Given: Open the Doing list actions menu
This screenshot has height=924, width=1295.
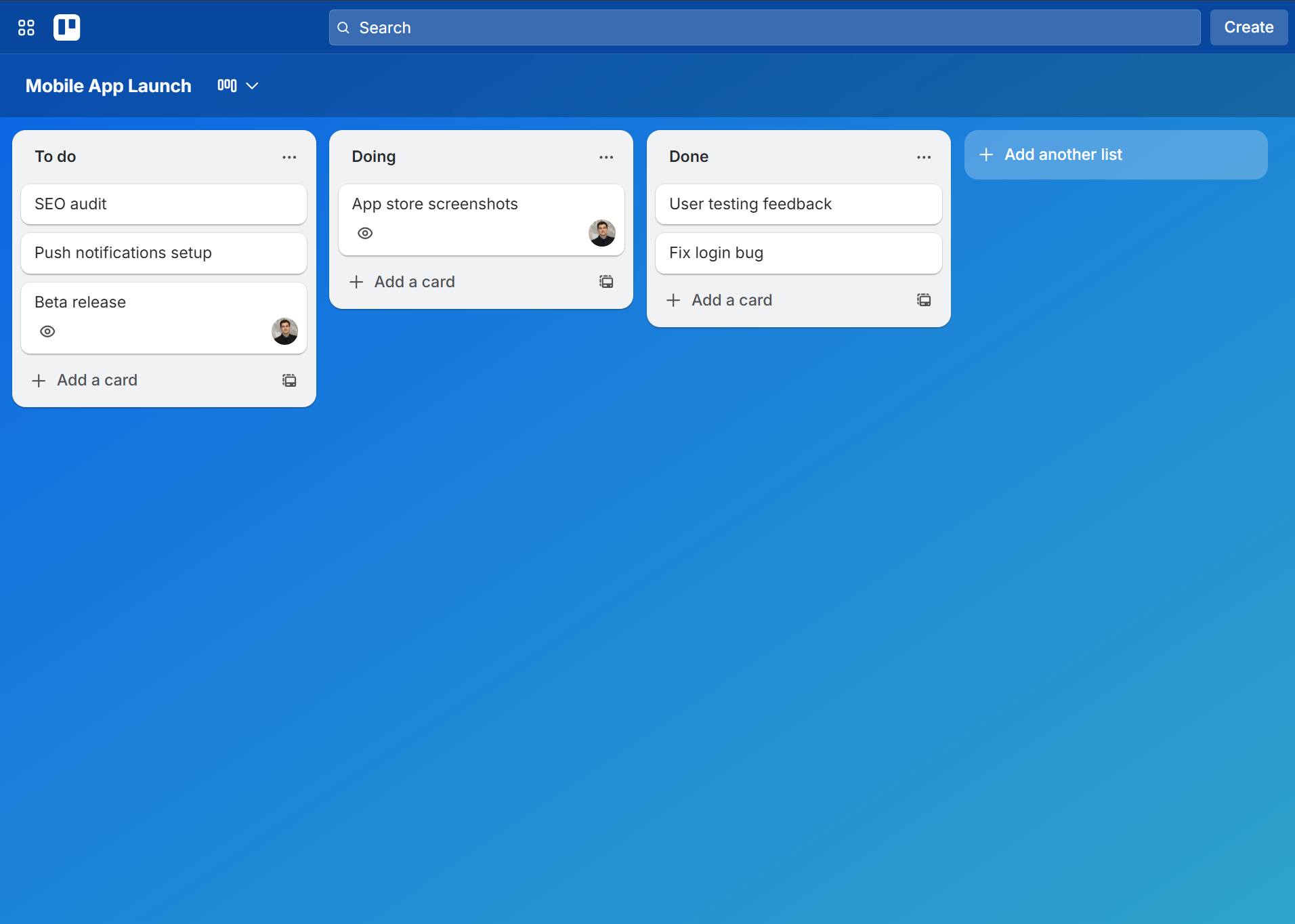Looking at the screenshot, I should coord(606,156).
